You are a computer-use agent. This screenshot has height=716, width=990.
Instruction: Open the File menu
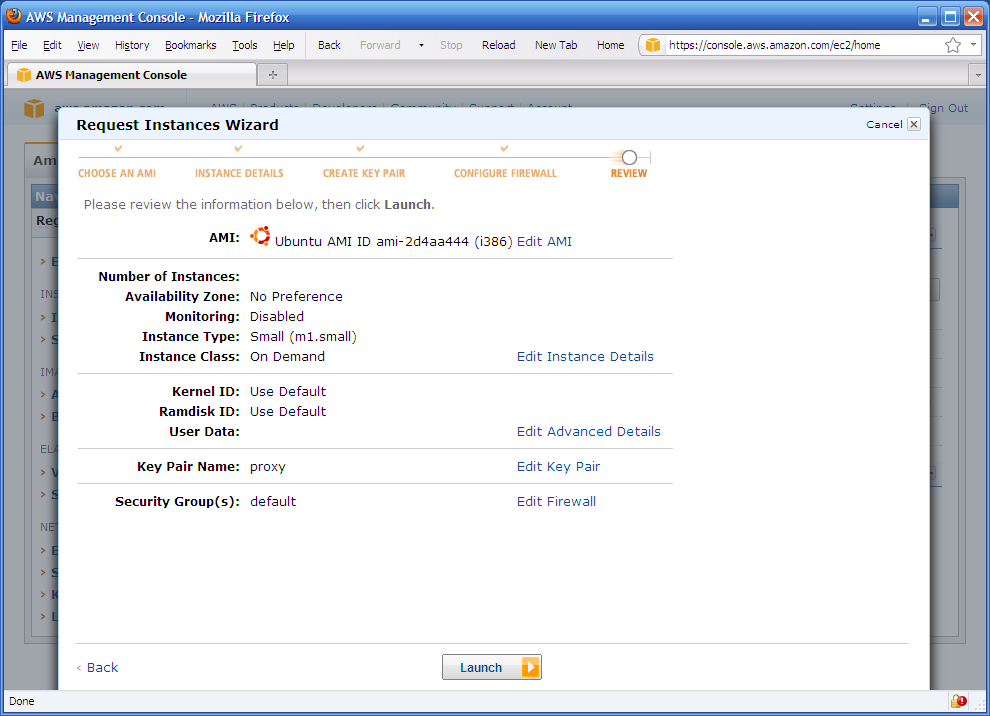tap(20, 45)
